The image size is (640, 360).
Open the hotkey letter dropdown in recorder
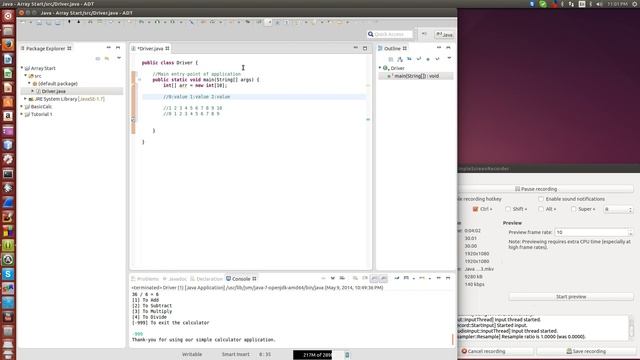pos(618,209)
